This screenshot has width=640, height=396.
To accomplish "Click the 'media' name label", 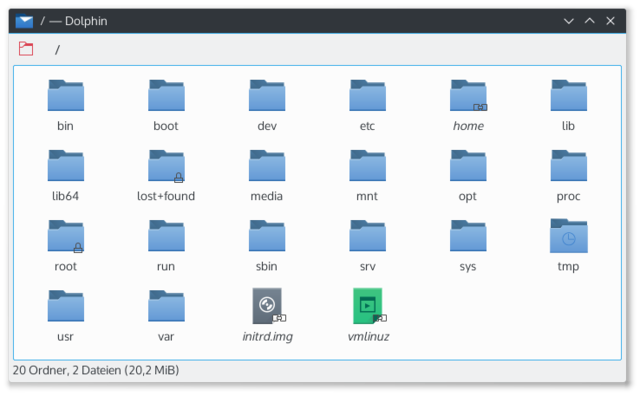I will 267,196.
